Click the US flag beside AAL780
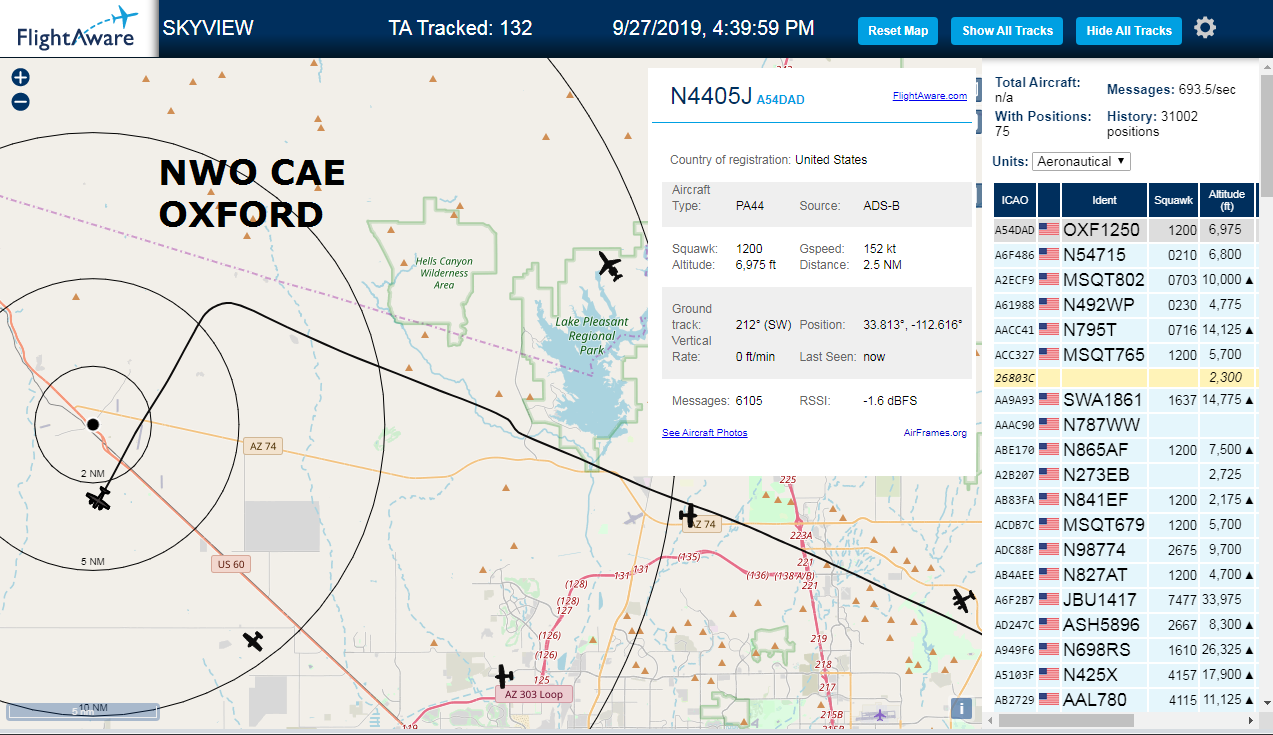Screen dimensions: 1273x735 1049,699
